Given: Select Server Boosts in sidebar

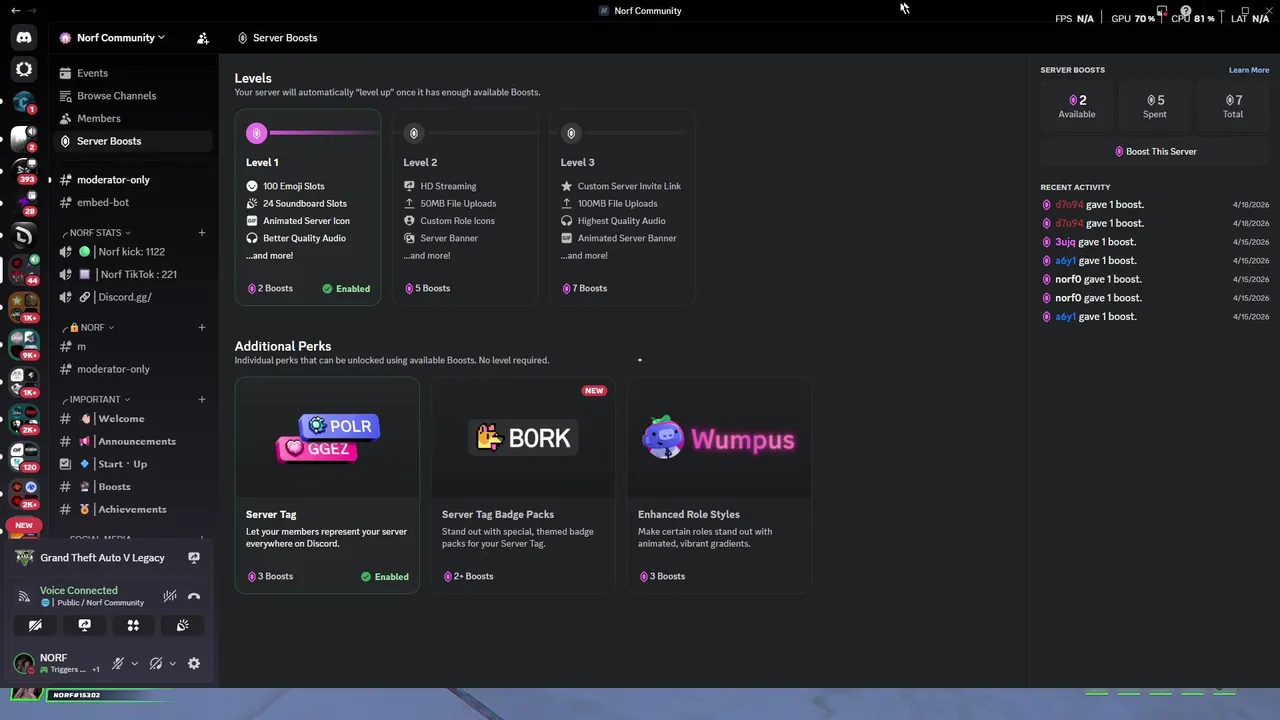Looking at the screenshot, I should coord(132,141).
